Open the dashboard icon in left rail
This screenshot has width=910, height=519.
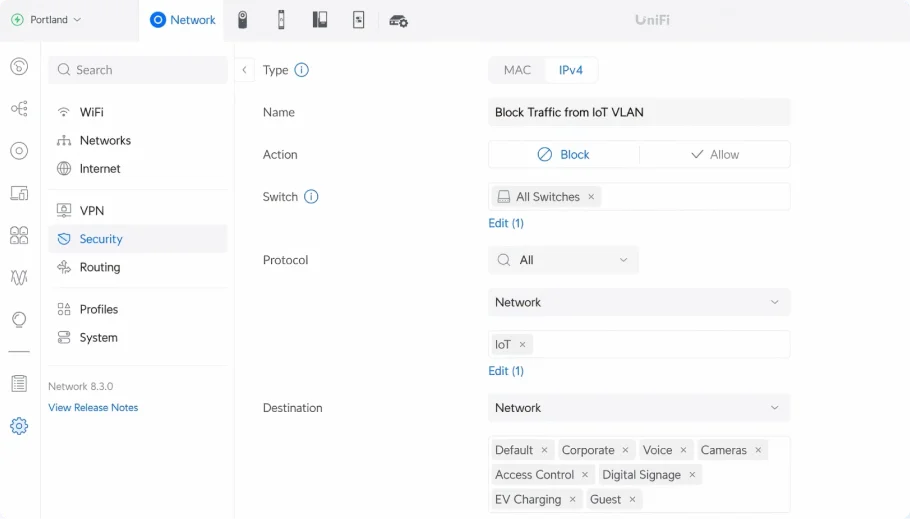(19, 66)
